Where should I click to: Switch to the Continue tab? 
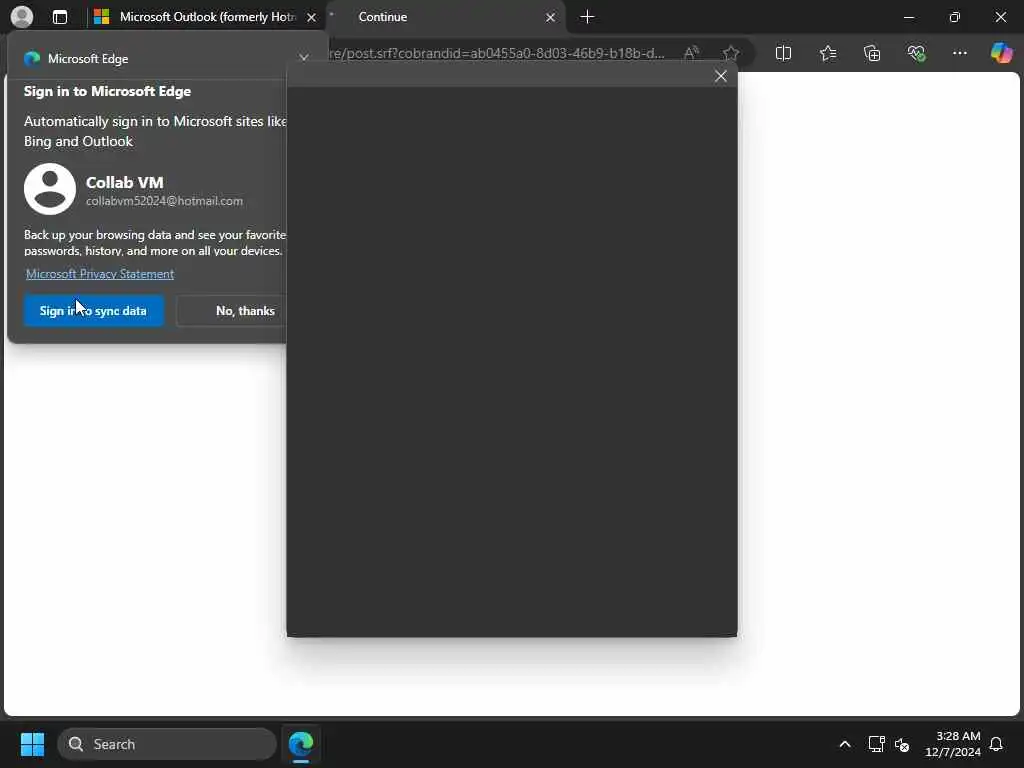[x=446, y=17]
